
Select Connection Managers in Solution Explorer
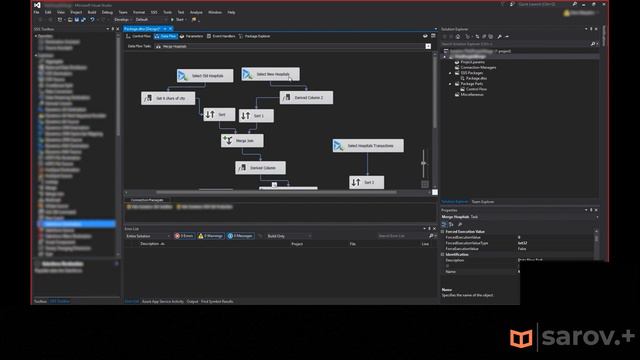(478, 67)
